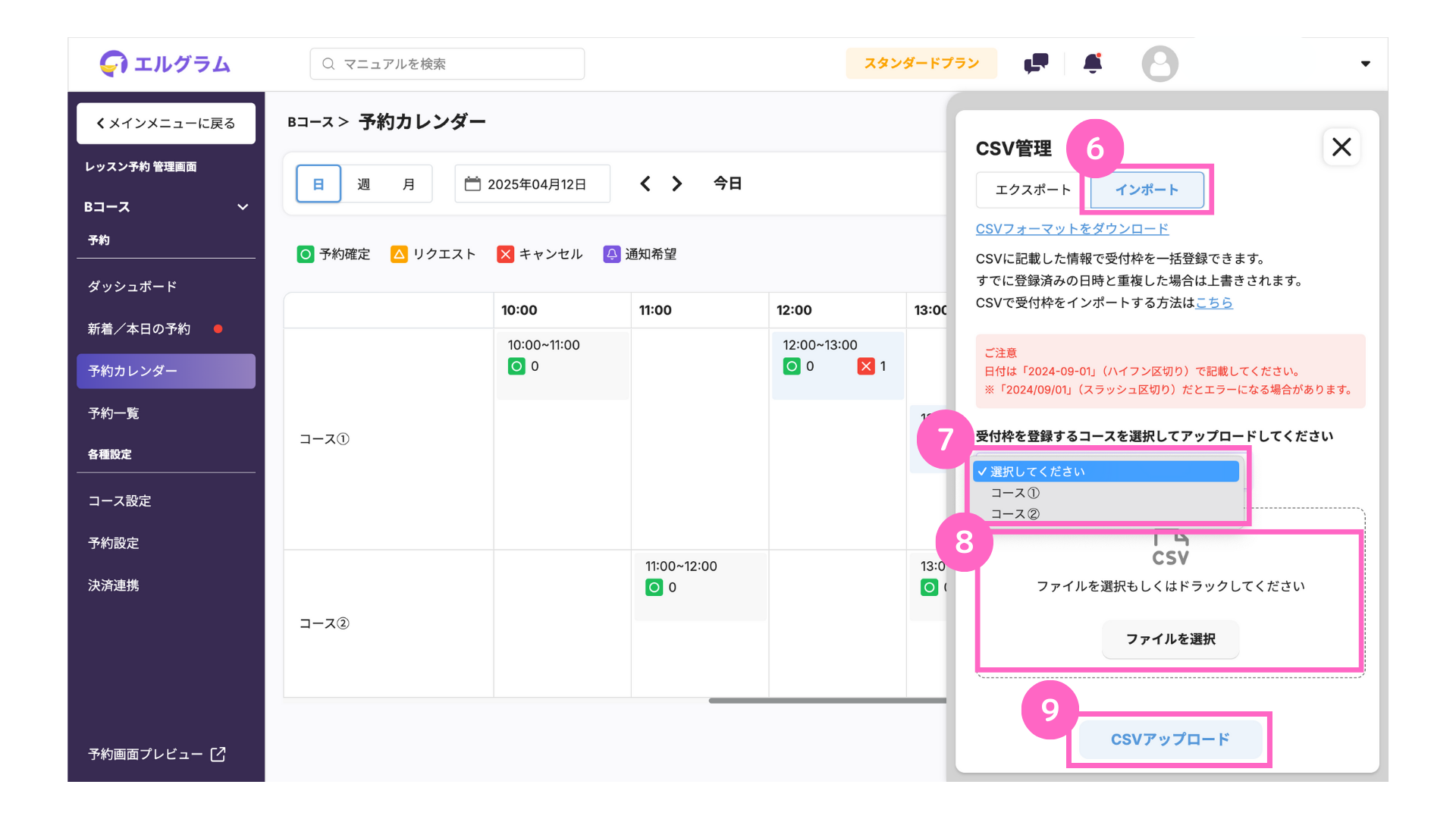The height and width of the screenshot is (819, 1456).
Task: Click CSVフォーマットをダウンロード link
Action: click(x=1072, y=229)
